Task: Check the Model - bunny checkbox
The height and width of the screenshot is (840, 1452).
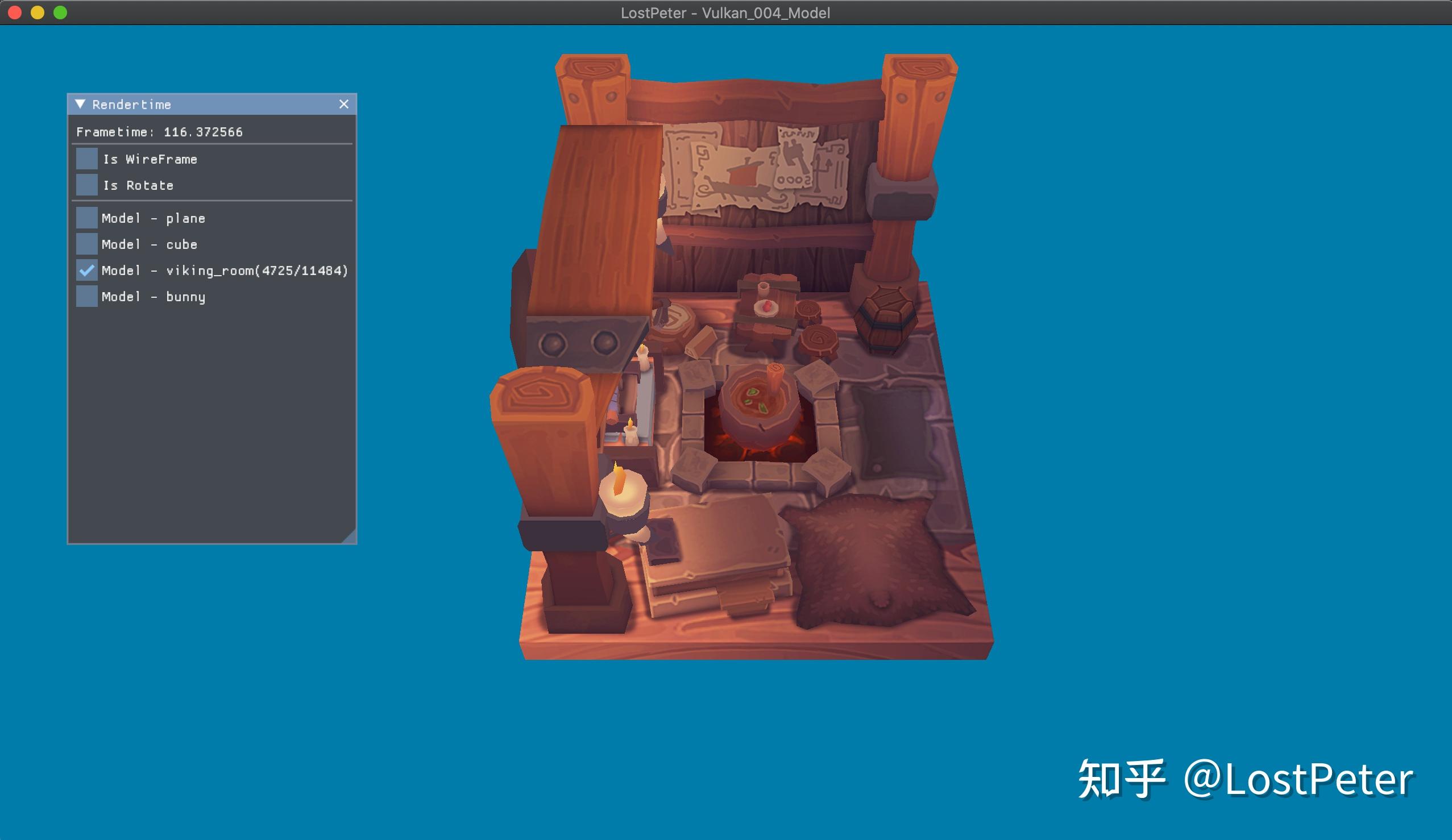Action: [86, 296]
